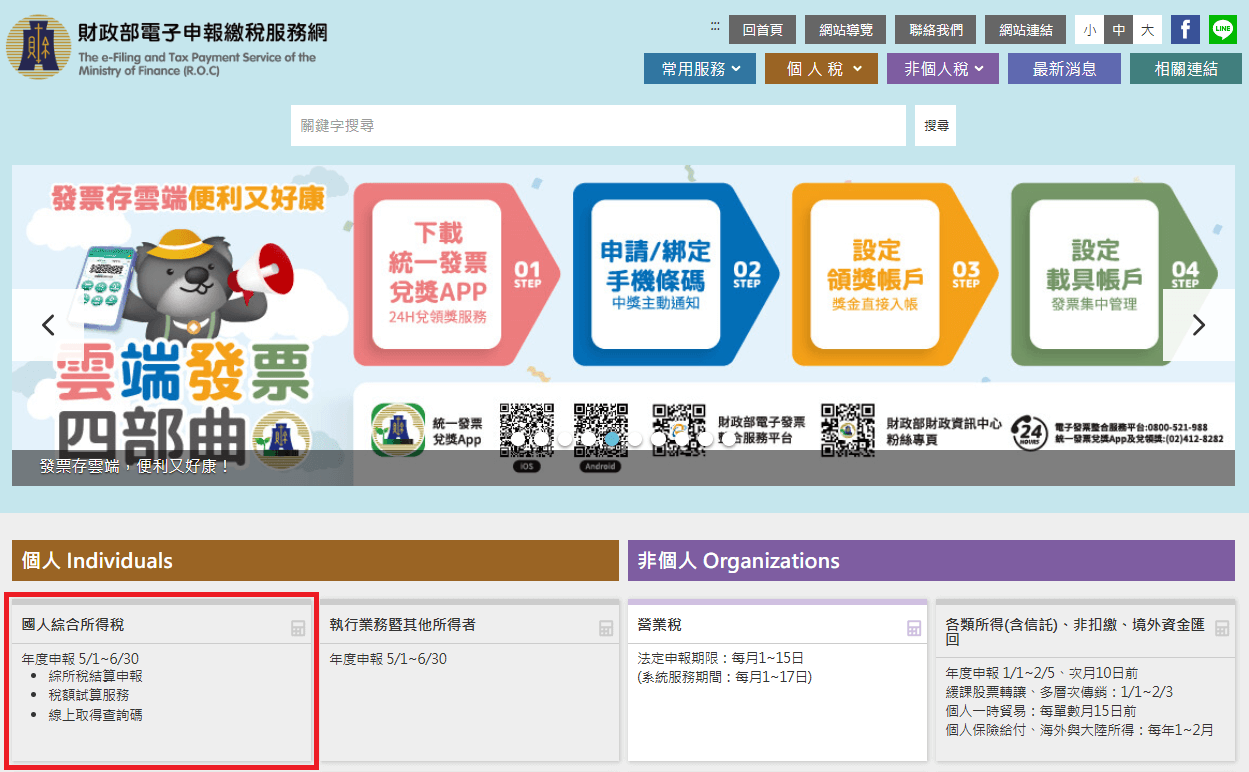Focus the 關鍵字搜尋 search field
Image resolution: width=1249 pixels, height=772 pixels.
598,126
